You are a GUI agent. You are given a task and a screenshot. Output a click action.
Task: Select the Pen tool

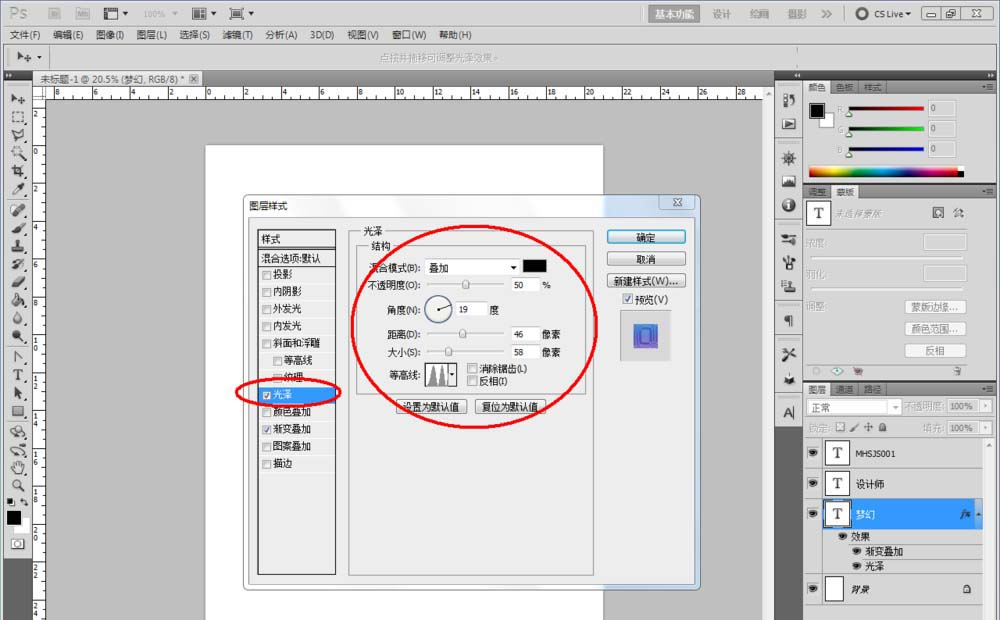18,357
